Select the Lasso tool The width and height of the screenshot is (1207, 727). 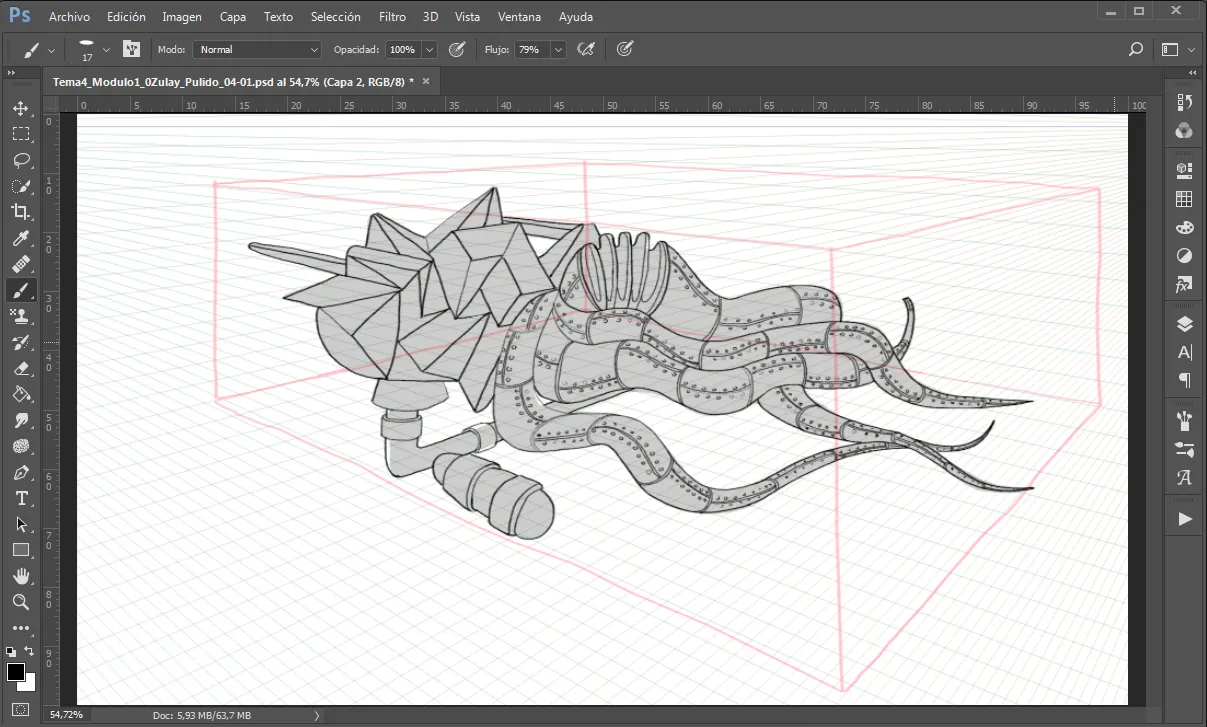[x=21, y=160]
